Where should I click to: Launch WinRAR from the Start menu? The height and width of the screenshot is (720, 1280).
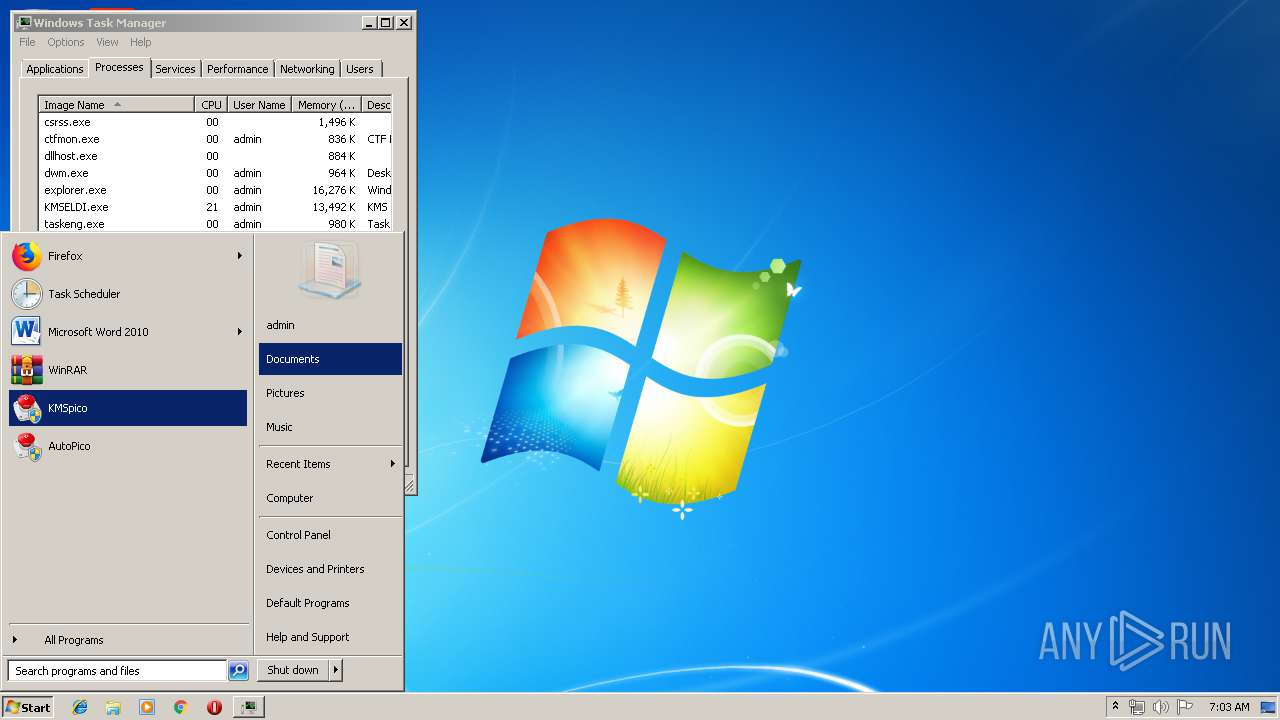127,370
